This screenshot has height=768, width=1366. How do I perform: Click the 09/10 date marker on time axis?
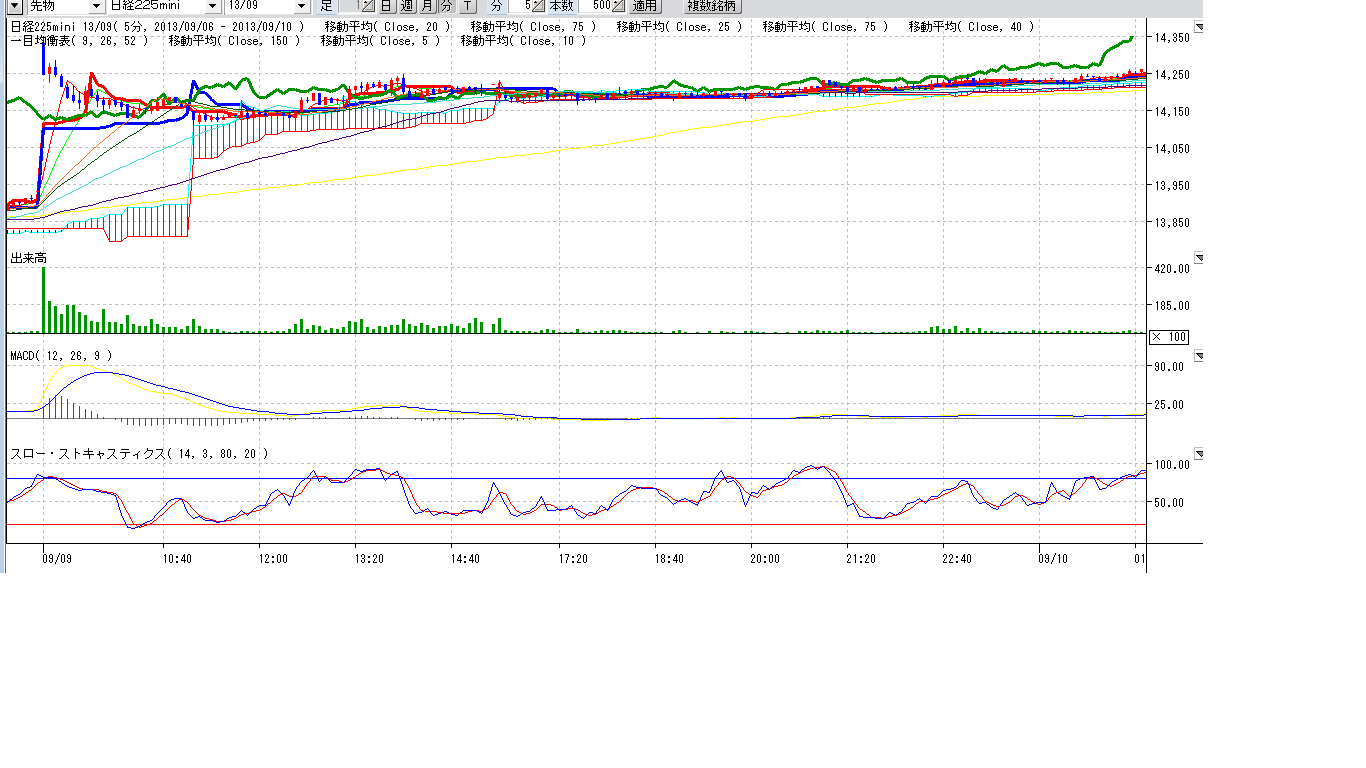(1053, 559)
